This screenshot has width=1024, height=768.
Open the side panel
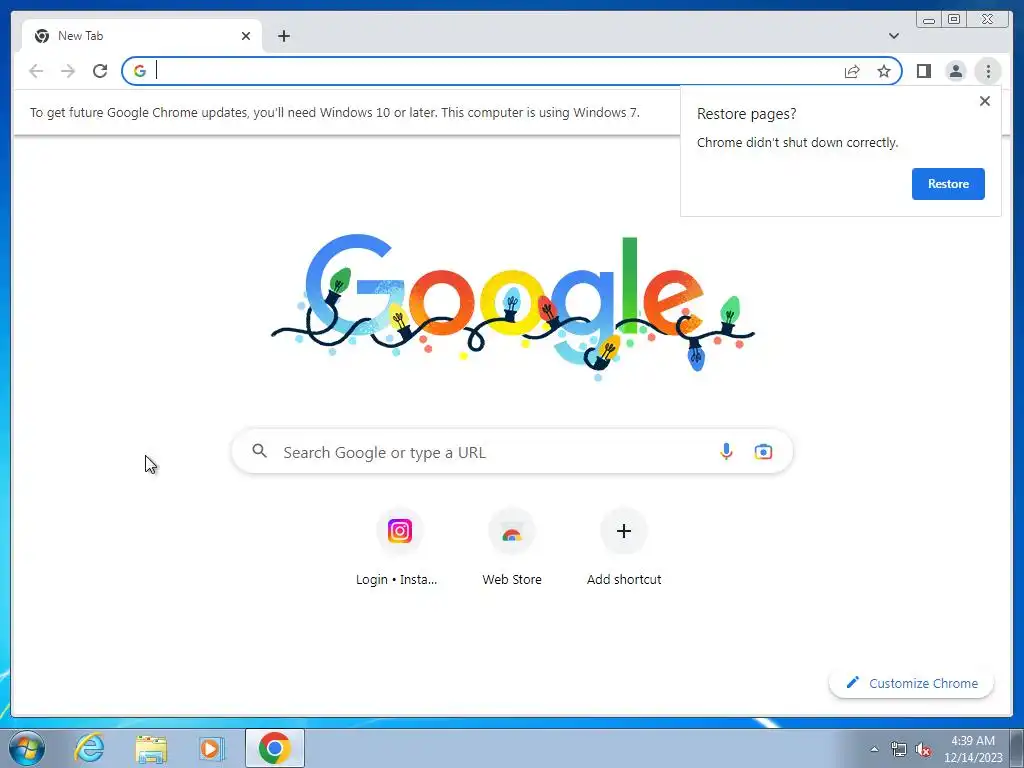923,71
